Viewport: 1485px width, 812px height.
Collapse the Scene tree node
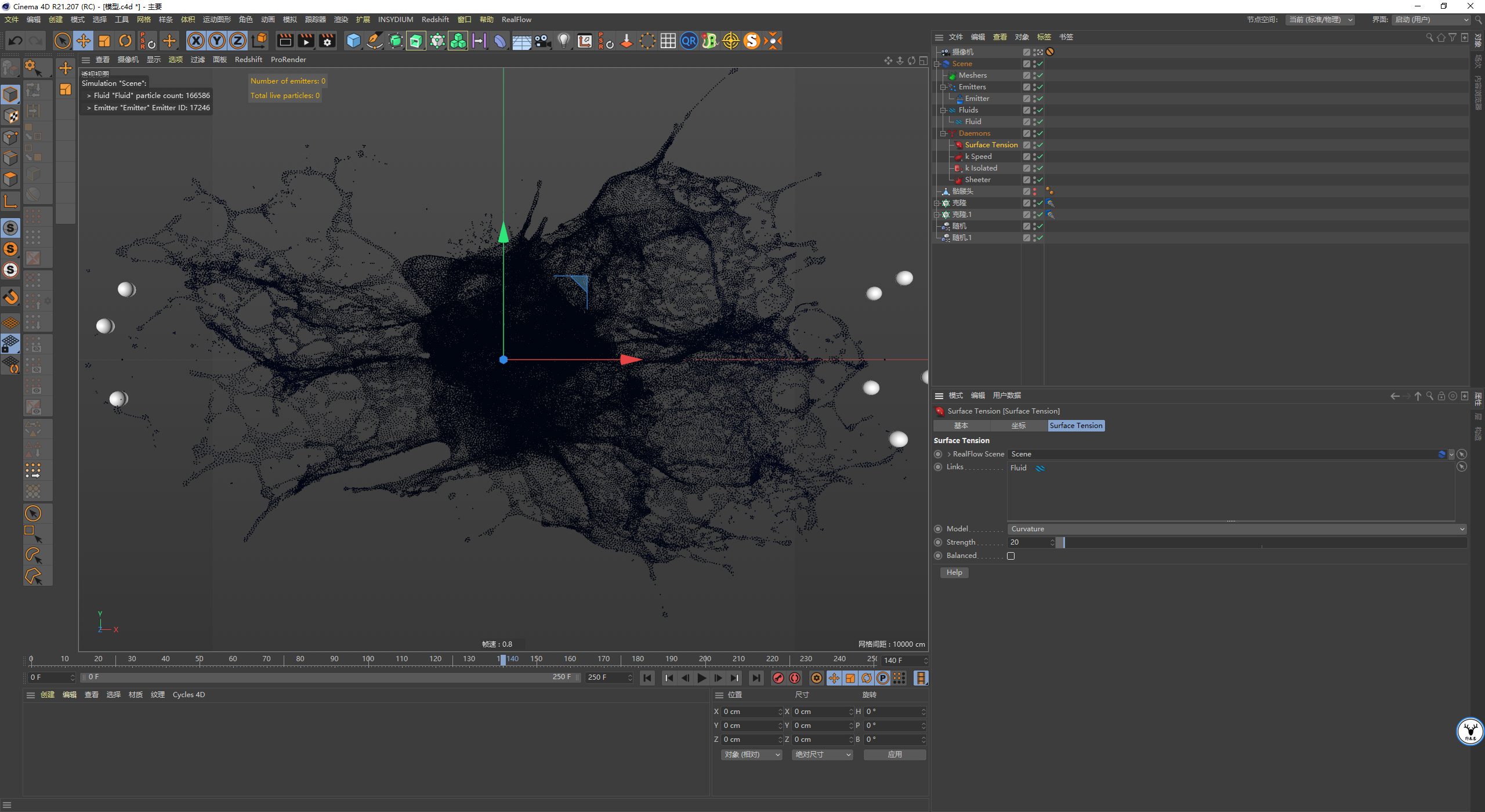[x=936, y=64]
